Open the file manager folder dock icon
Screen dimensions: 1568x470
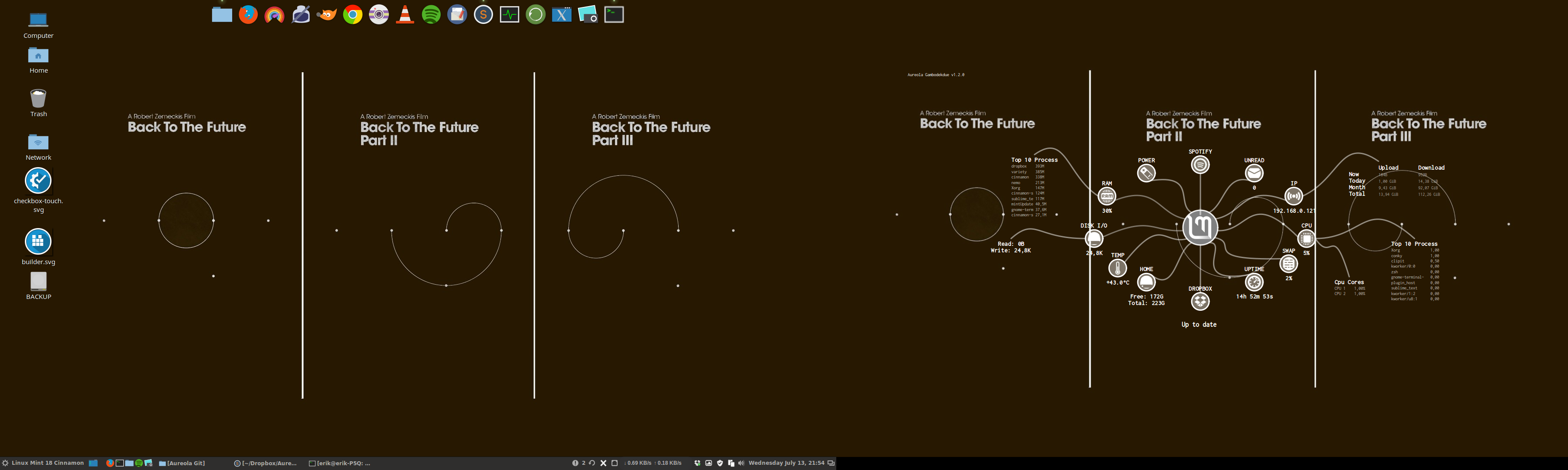pyautogui.click(x=222, y=15)
